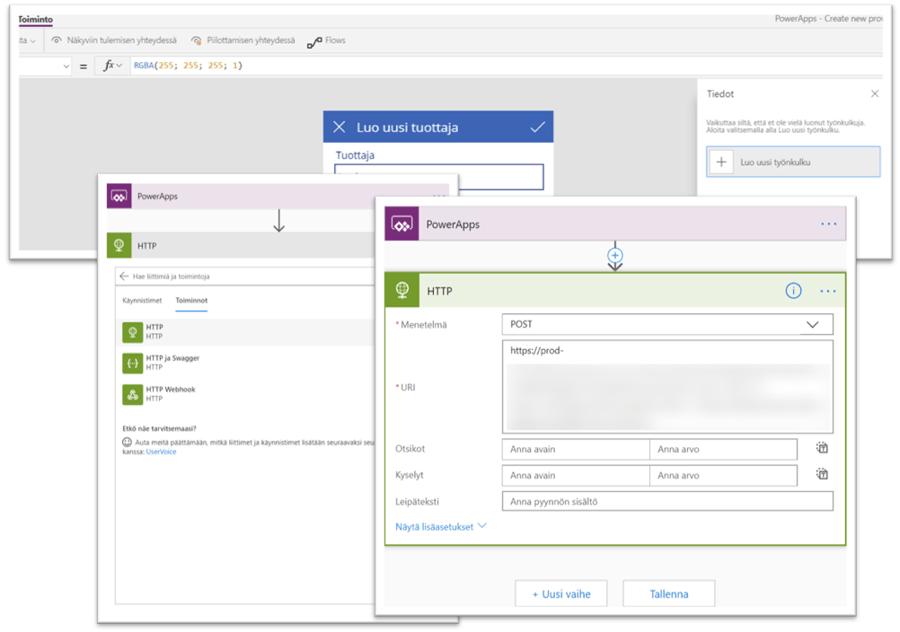
Task: Click back arrow in connector search box
Action: 124,276
